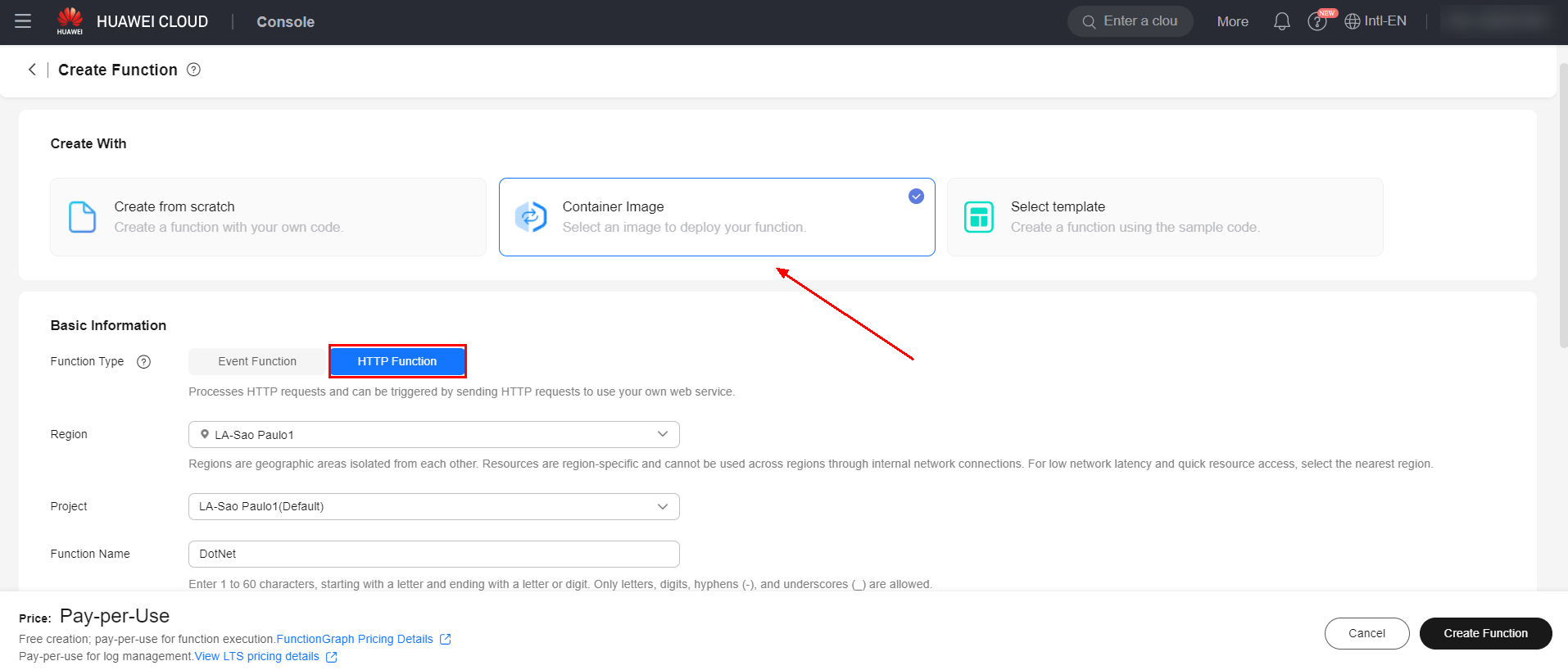The height and width of the screenshot is (670, 1568).
Task: Select the Create from scratch option
Action: click(x=268, y=217)
